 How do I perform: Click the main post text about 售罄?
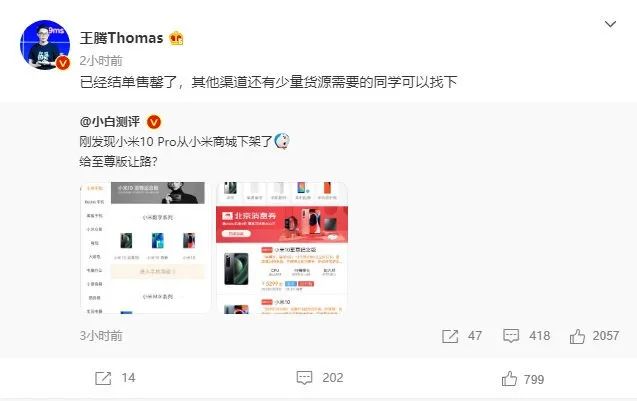coord(268,82)
